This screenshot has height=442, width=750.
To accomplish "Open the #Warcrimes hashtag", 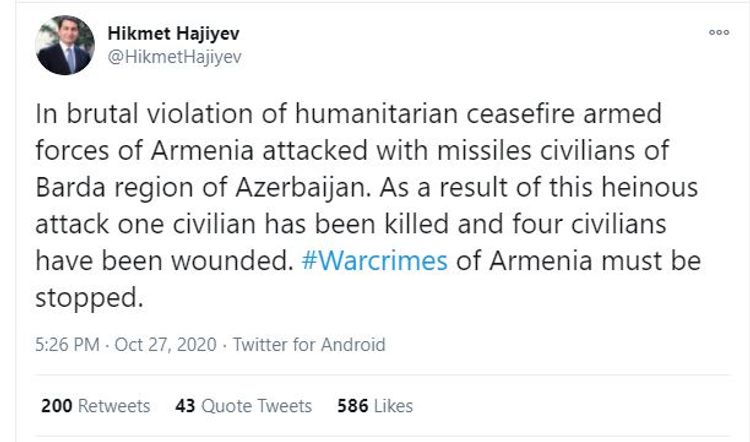I will coord(376,261).
